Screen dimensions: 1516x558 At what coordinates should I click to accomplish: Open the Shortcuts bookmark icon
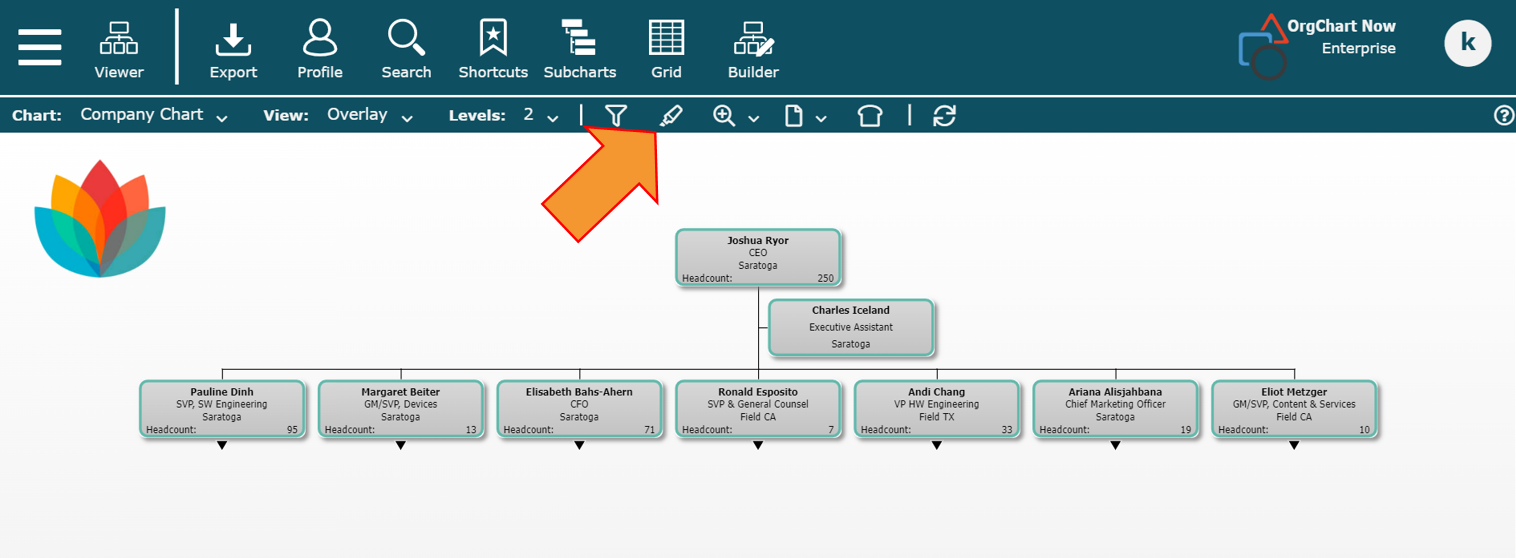[493, 49]
